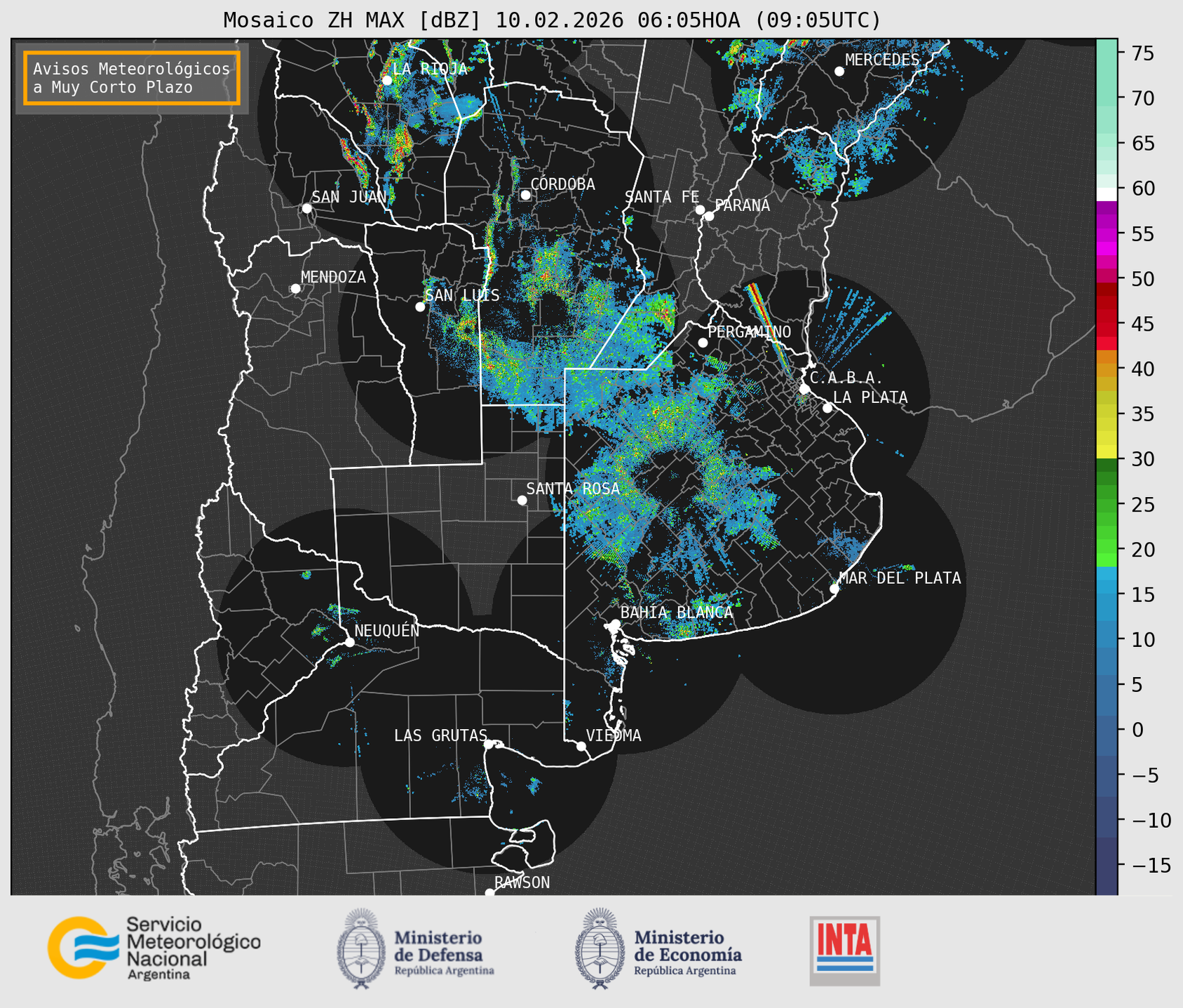
Task: Click the 0 label on the colorbar scale
Action: 1137,730
